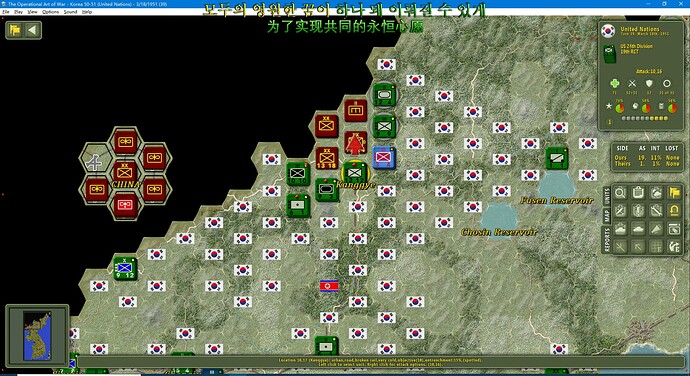Click the tank silhouette icon in panel

(x=638, y=229)
